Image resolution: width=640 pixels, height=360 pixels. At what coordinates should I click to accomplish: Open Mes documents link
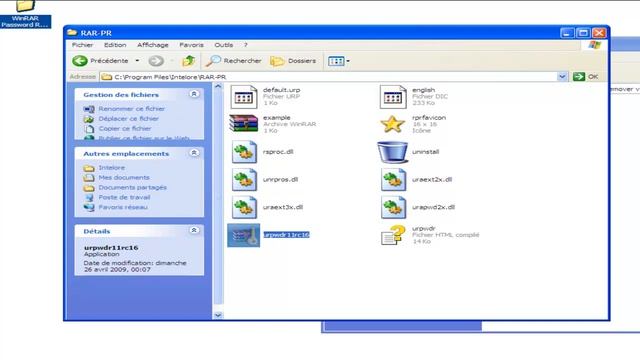point(124,178)
